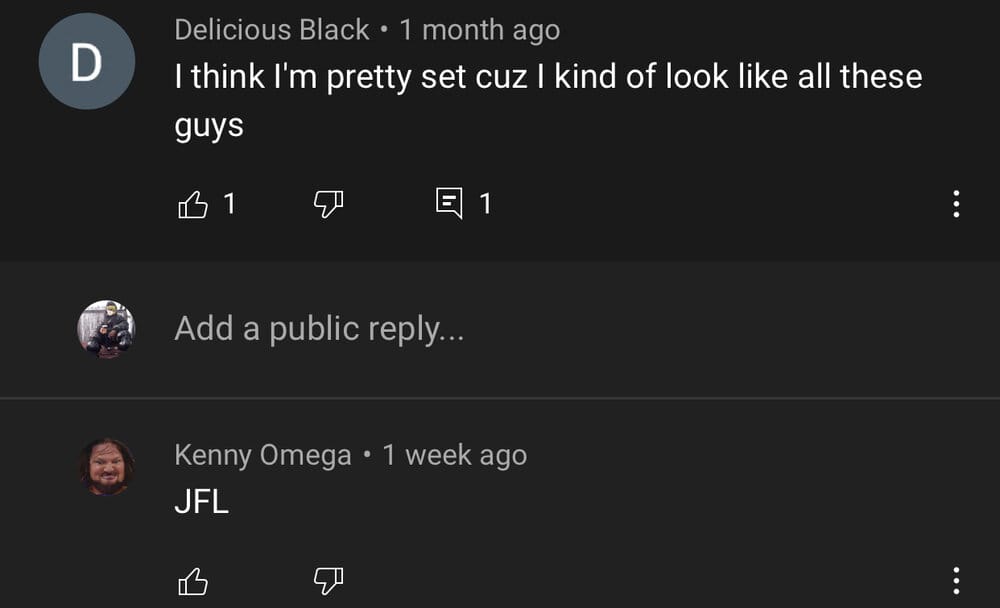
Task: Click the reply count number '1'
Action: tap(486, 205)
